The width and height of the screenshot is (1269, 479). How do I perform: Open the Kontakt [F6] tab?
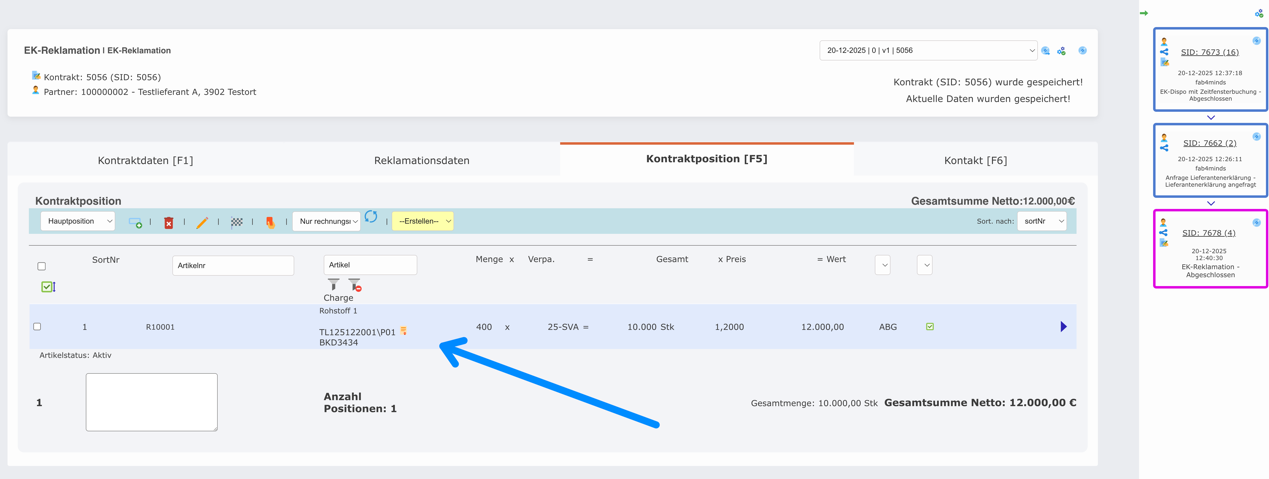click(976, 160)
